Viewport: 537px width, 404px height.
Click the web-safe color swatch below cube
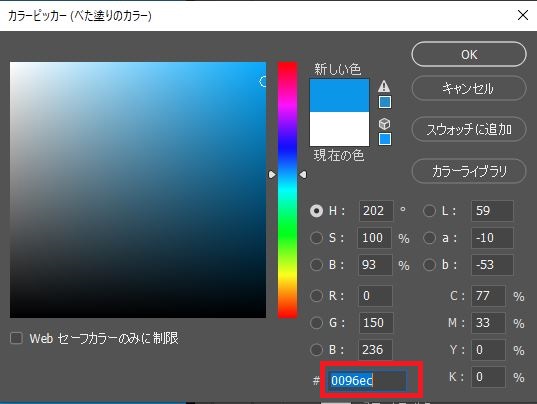(385, 139)
